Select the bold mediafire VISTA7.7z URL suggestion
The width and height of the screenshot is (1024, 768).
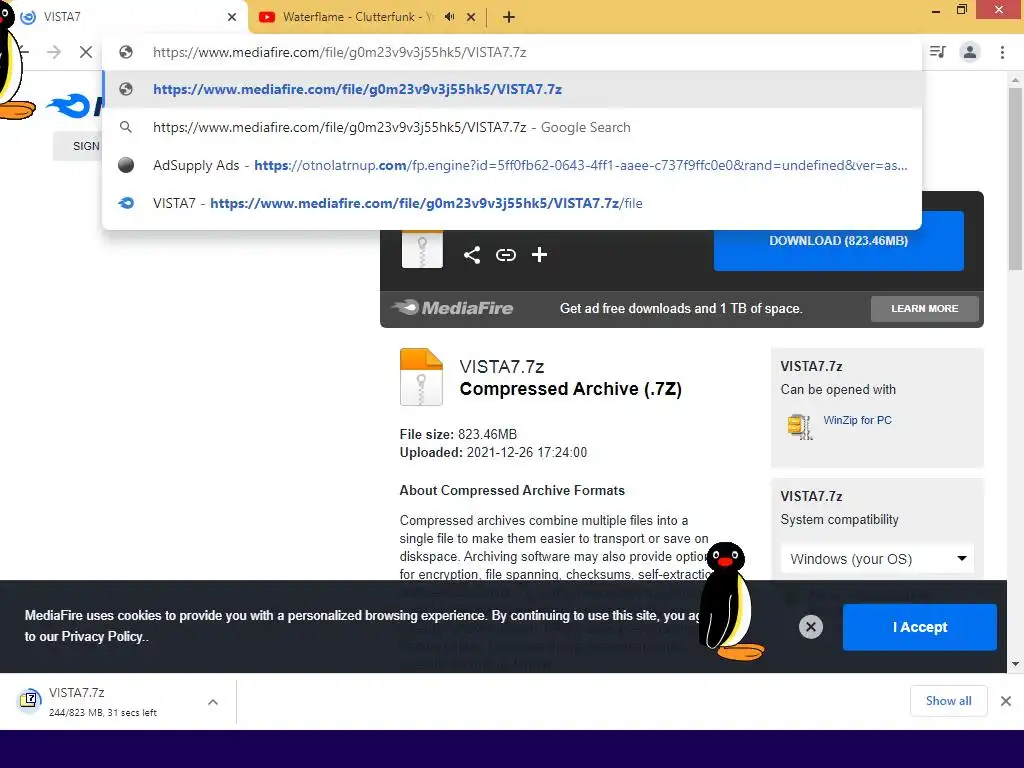tap(513, 89)
